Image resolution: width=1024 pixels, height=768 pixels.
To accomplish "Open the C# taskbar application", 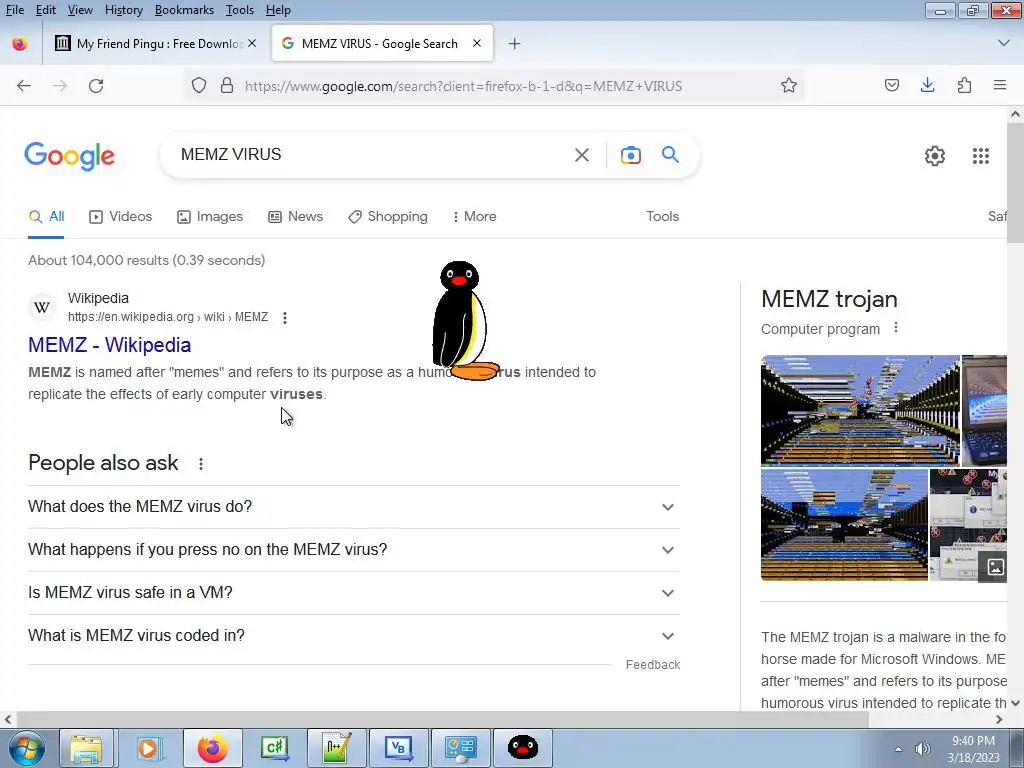I will coord(275,748).
